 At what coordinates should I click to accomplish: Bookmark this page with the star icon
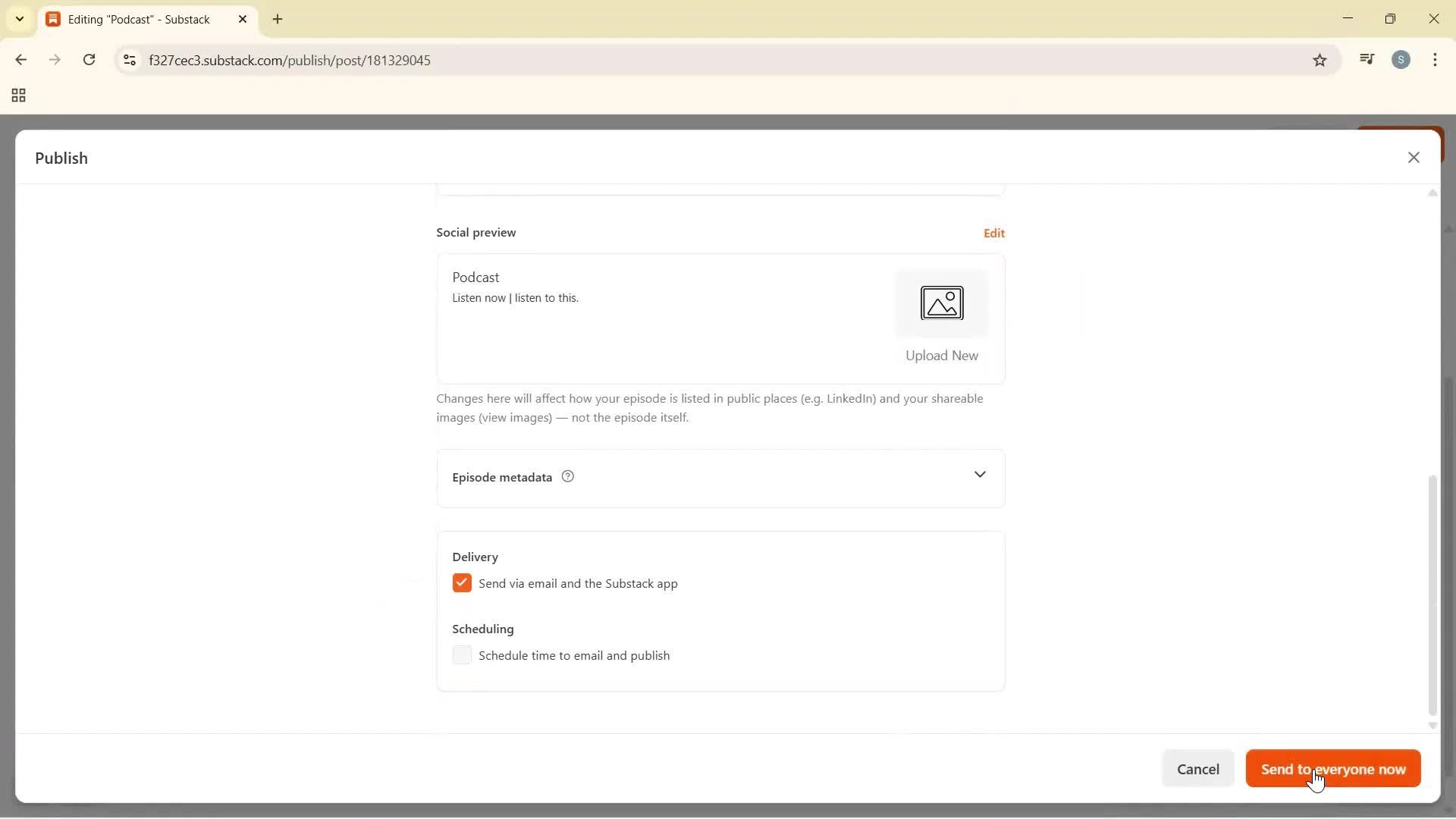[1319, 60]
